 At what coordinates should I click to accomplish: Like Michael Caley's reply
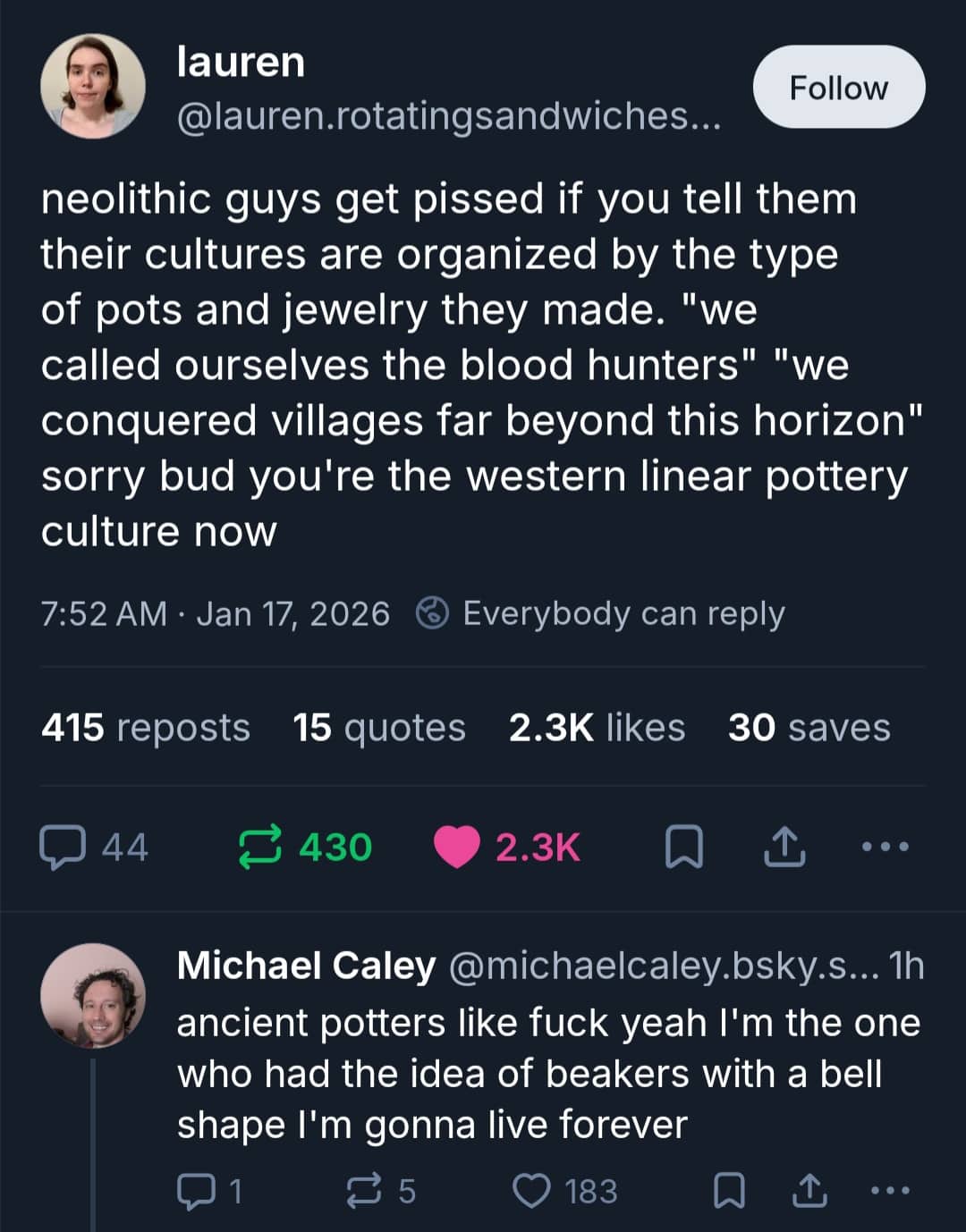pyautogui.click(x=532, y=1191)
